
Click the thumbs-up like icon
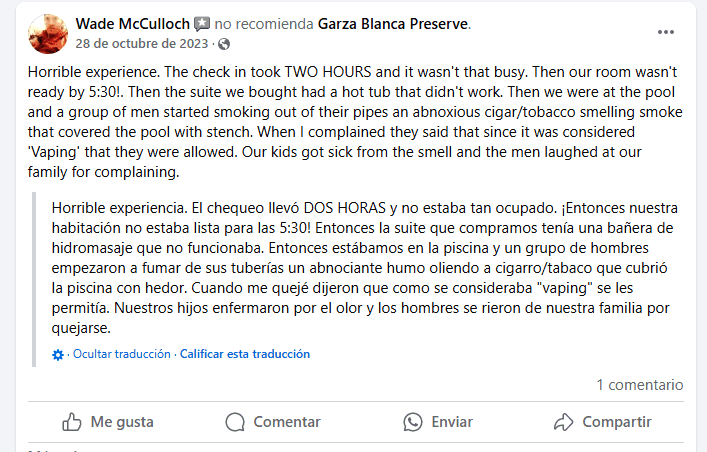[x=71, y=422]
